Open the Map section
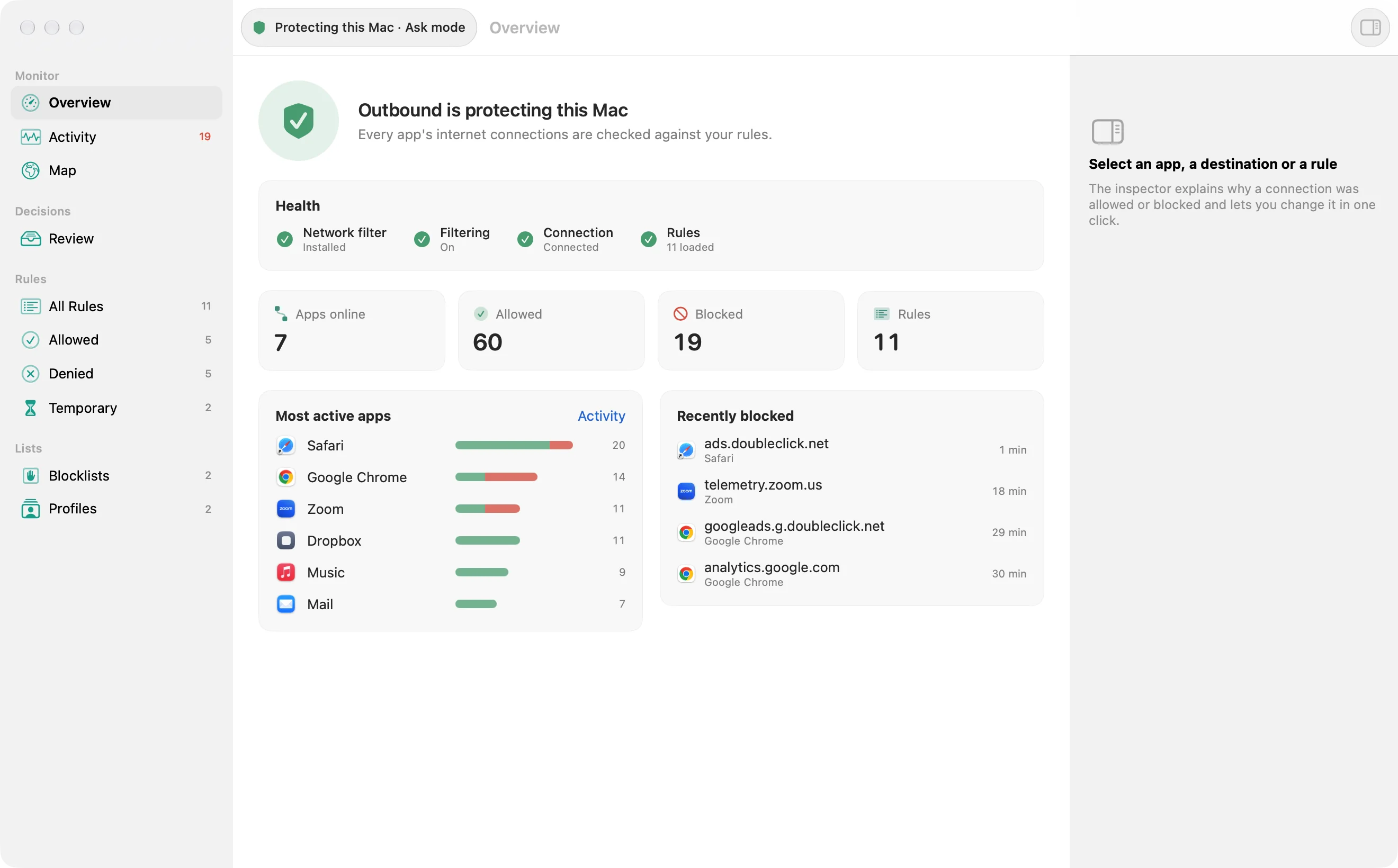 coord(116,170)
